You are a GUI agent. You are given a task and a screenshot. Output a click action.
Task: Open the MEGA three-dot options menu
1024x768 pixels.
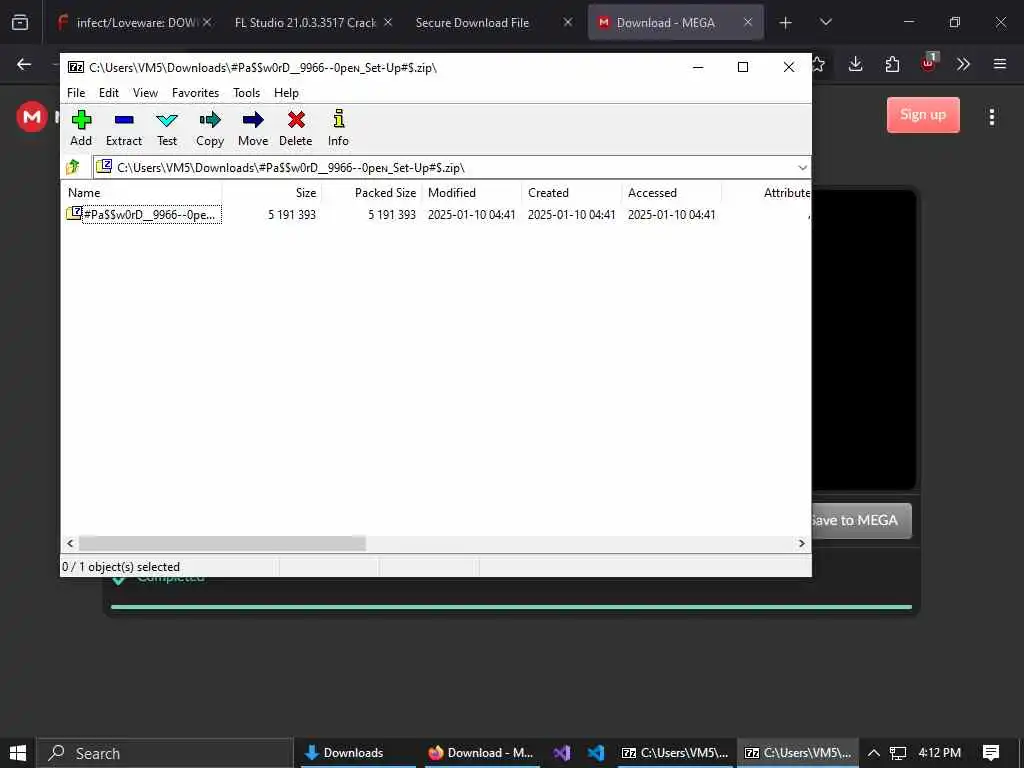point(992,117)
